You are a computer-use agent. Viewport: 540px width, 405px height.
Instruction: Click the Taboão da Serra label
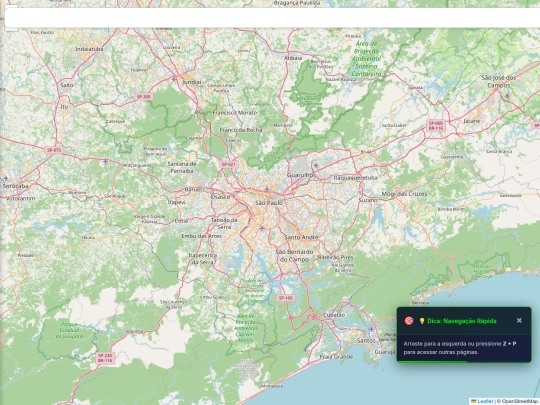(224, 224)
